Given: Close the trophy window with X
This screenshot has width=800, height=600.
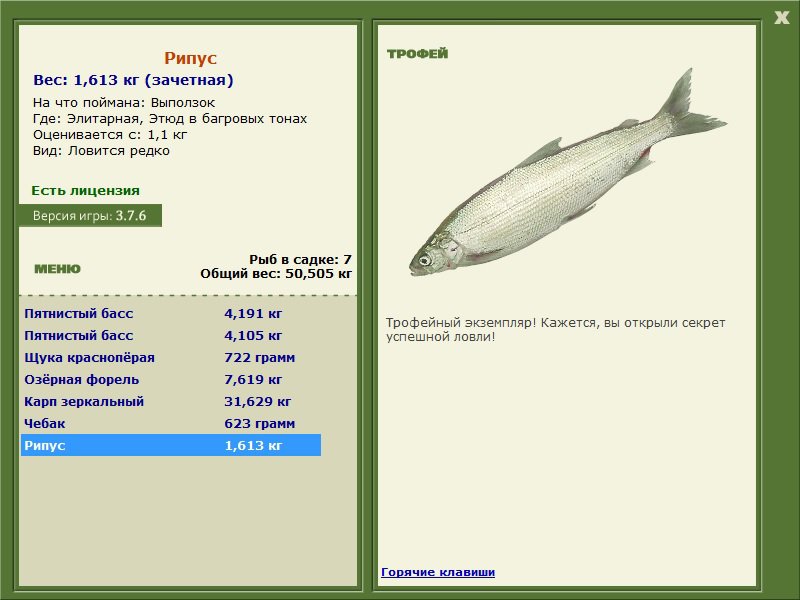Looking at the screenshot, I should [x=782, y=18].
